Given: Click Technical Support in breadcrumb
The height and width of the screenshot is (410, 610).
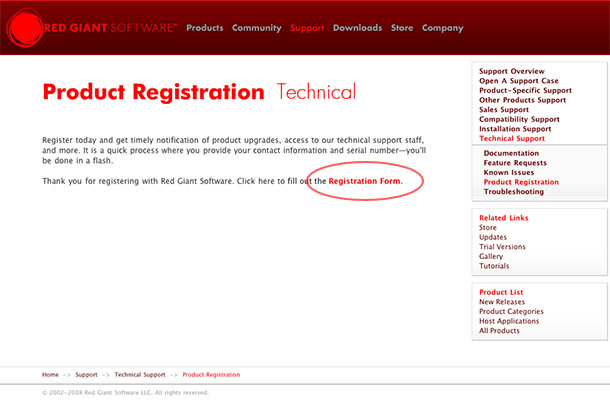Looking at the screenshot, I should 140,375.
